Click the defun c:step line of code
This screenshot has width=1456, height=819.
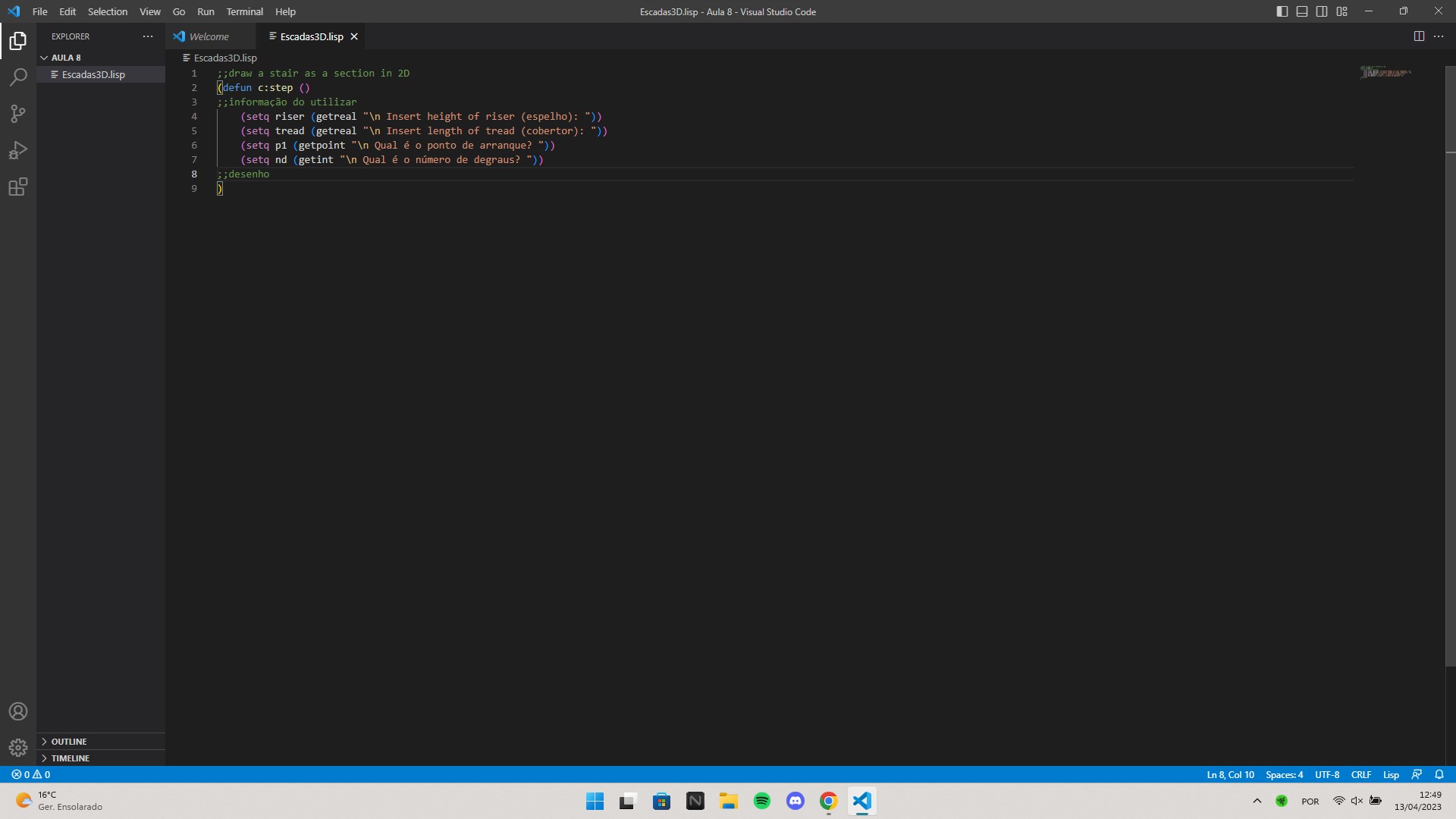pyautogui.click(x=264, y=87)
